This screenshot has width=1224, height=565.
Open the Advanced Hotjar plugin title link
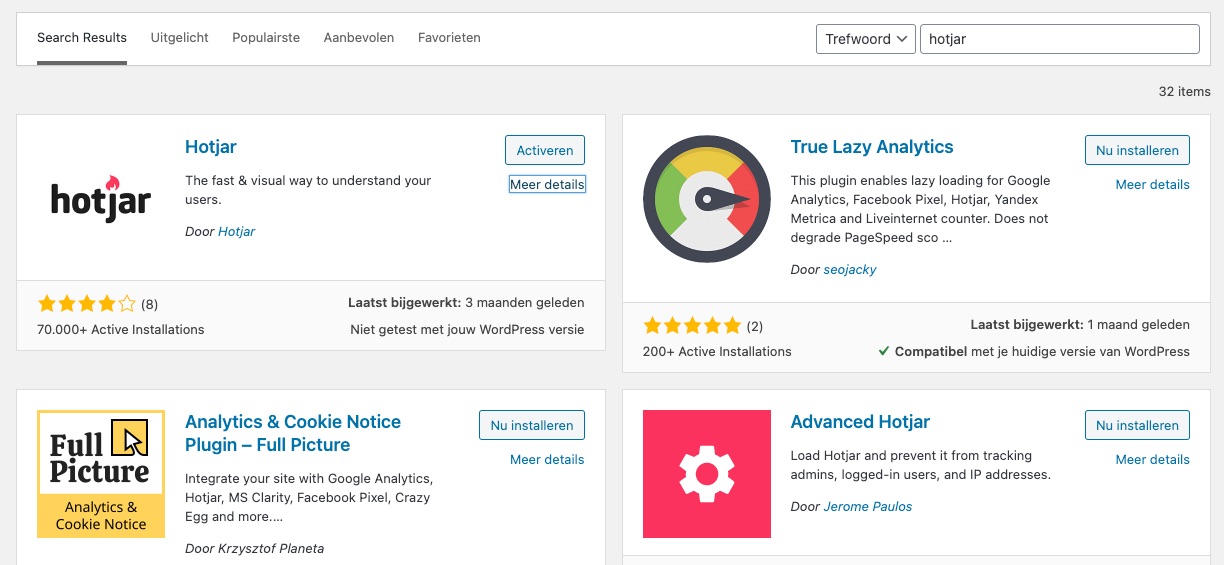(860, 422)
